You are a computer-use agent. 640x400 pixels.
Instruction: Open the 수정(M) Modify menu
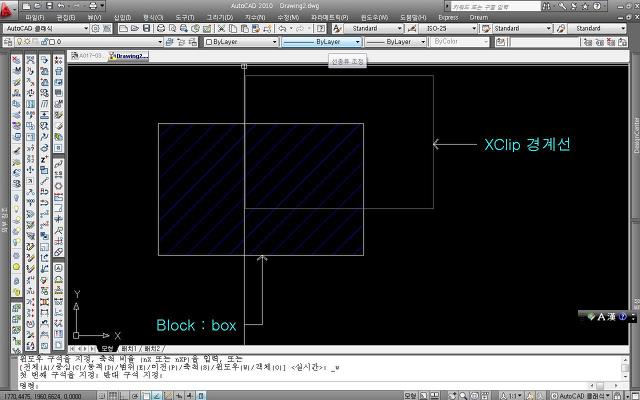288,17
